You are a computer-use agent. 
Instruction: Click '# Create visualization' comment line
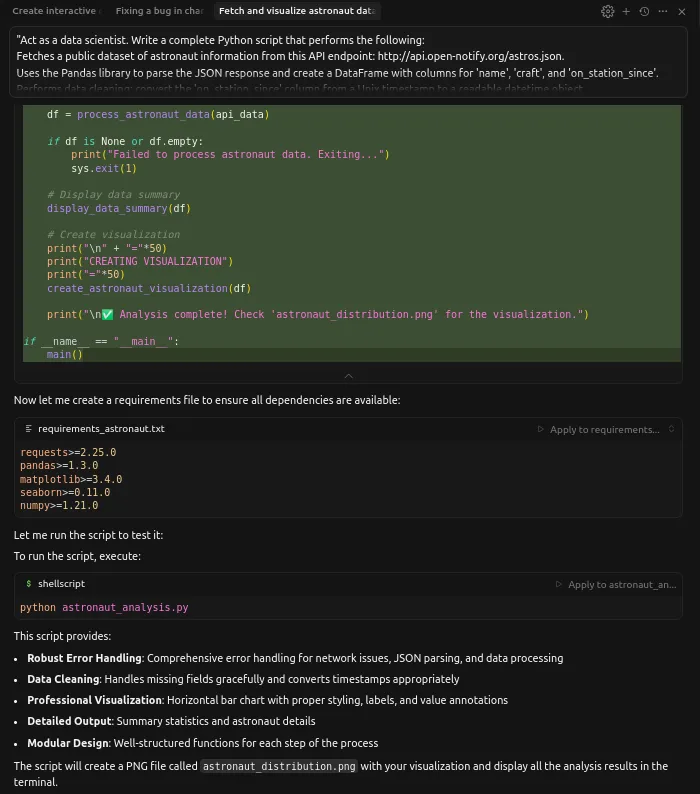point(113,234)
